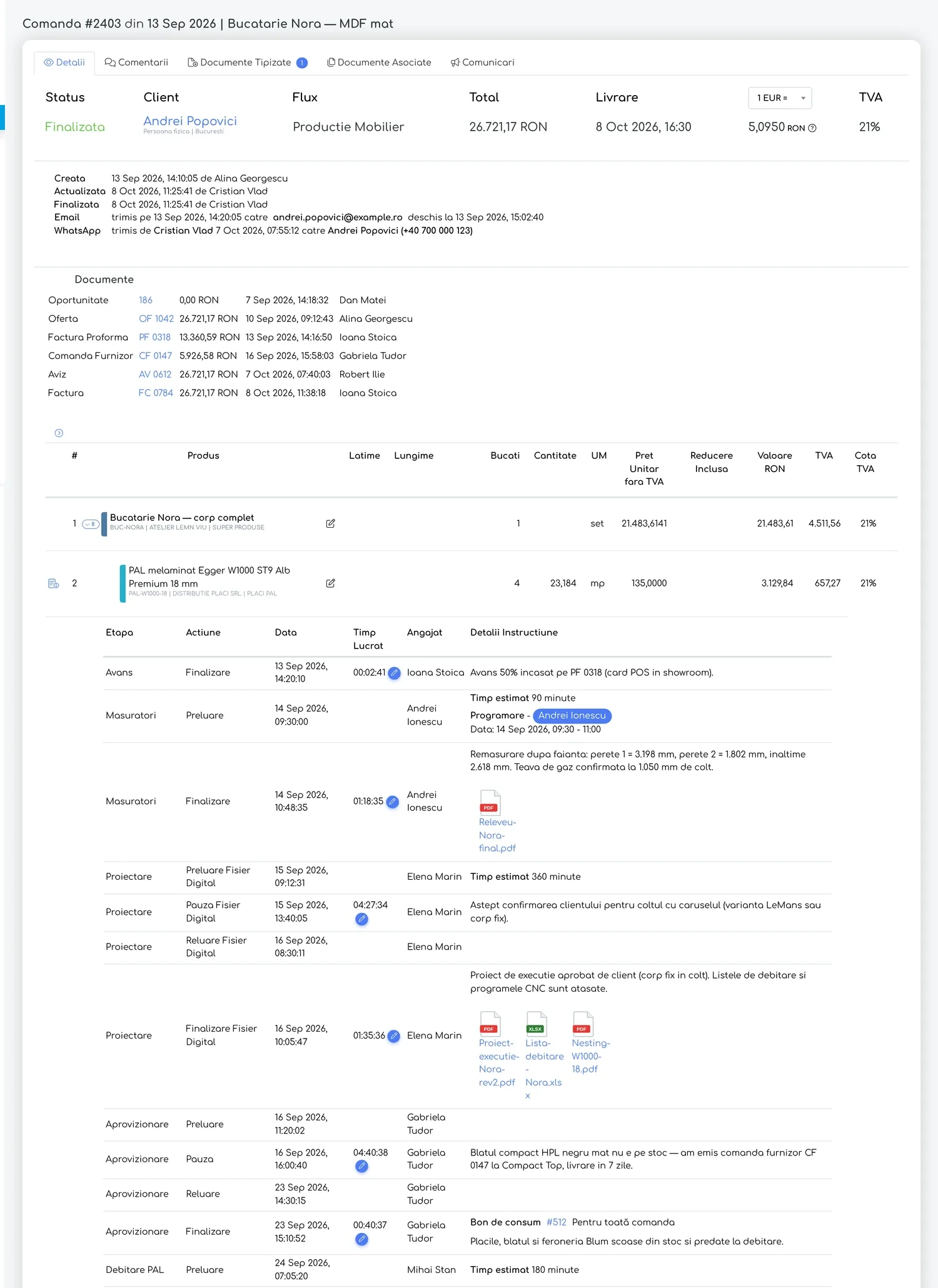938x1288 pixels.
Task: Open invoice FC 0784
Action: (156, 393)
